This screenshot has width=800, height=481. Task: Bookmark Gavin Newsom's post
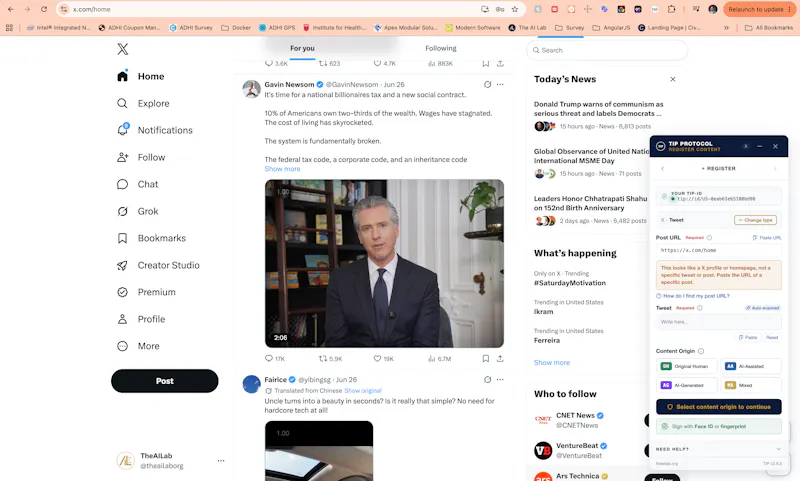pos(486,359)
